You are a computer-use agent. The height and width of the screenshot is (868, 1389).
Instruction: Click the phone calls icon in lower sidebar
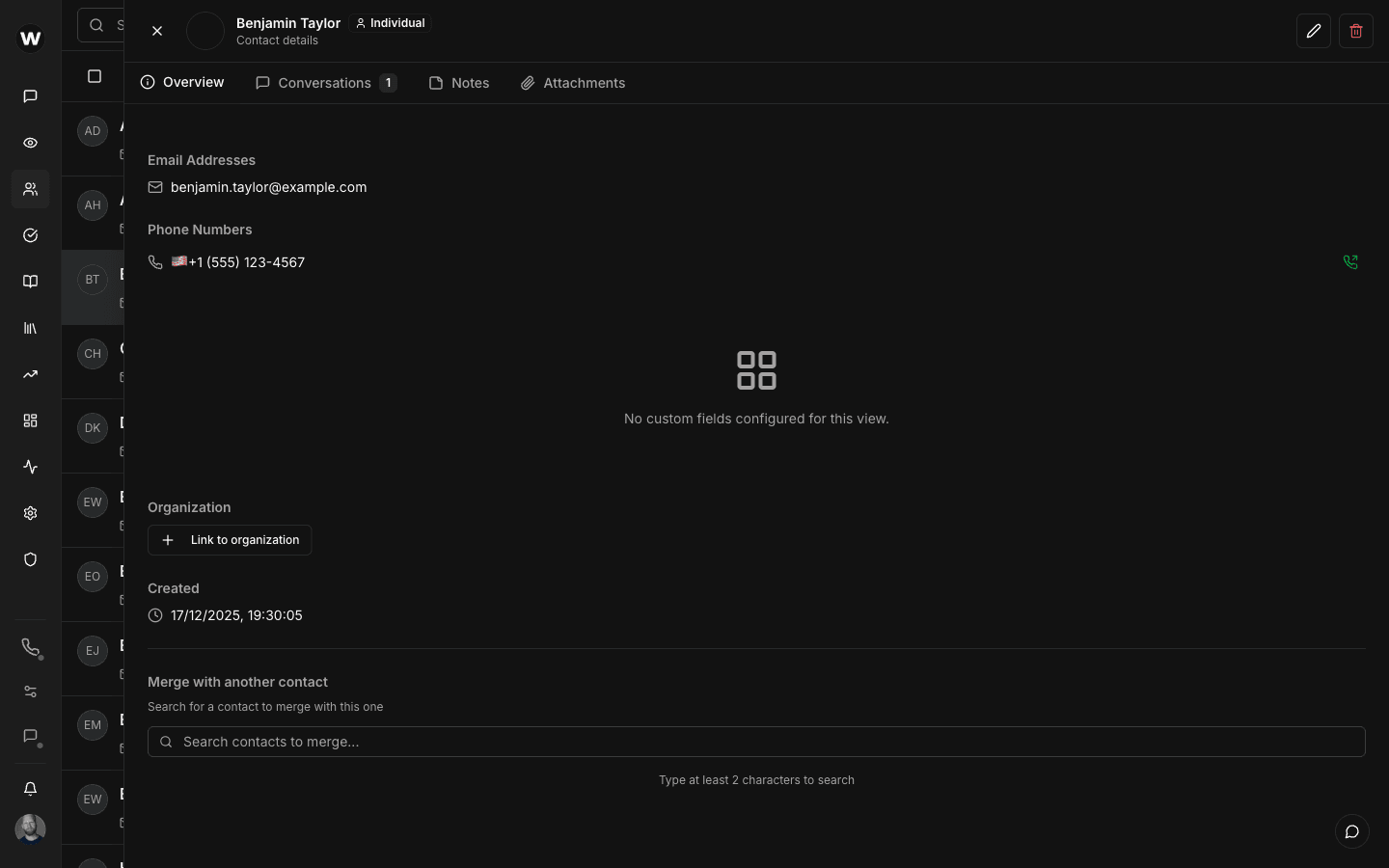pyautogui.click(x=30, y=647)
